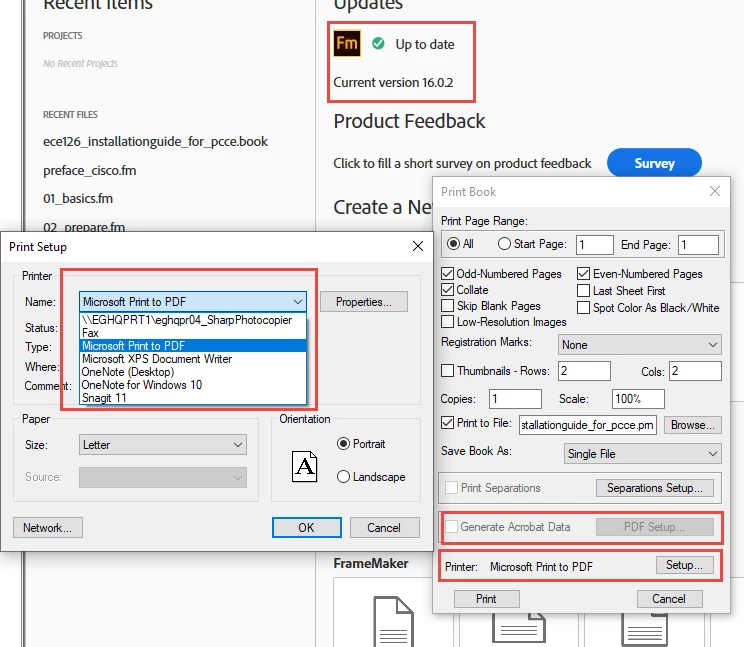Click the green up-to-date checkmark icon

[x=378, y=44]
